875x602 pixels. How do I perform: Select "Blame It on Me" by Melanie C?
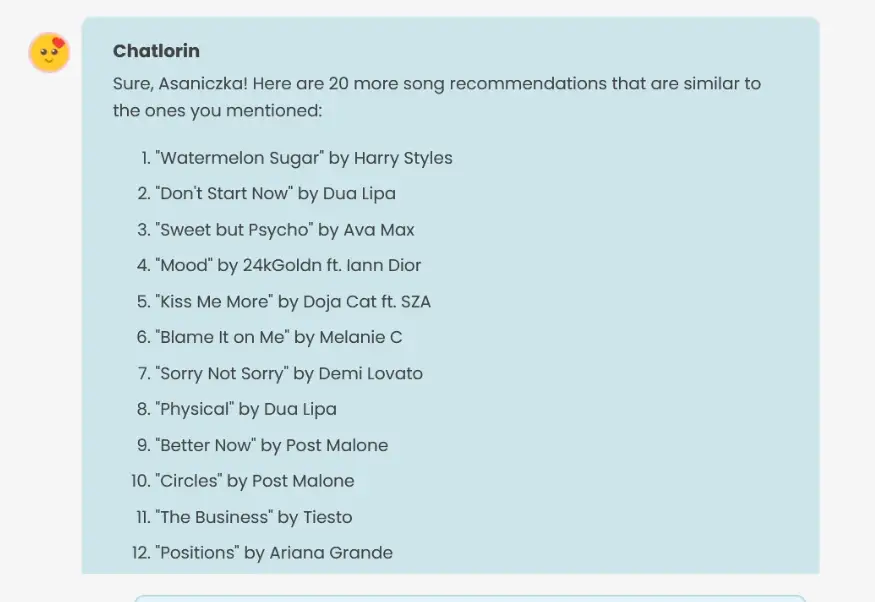click(278, 337)
